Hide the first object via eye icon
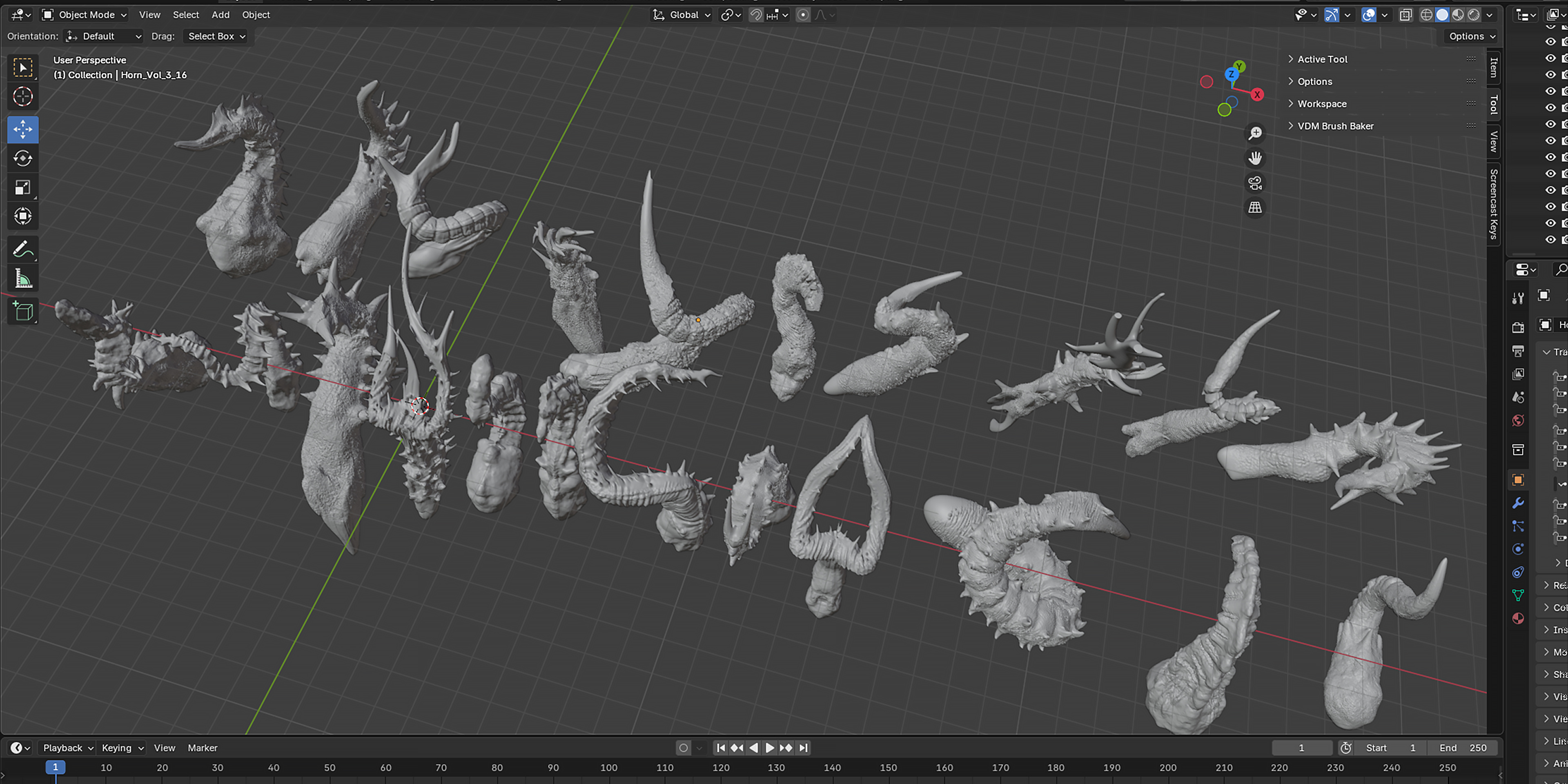The image size is (1568, 784). click(1550, 41)
